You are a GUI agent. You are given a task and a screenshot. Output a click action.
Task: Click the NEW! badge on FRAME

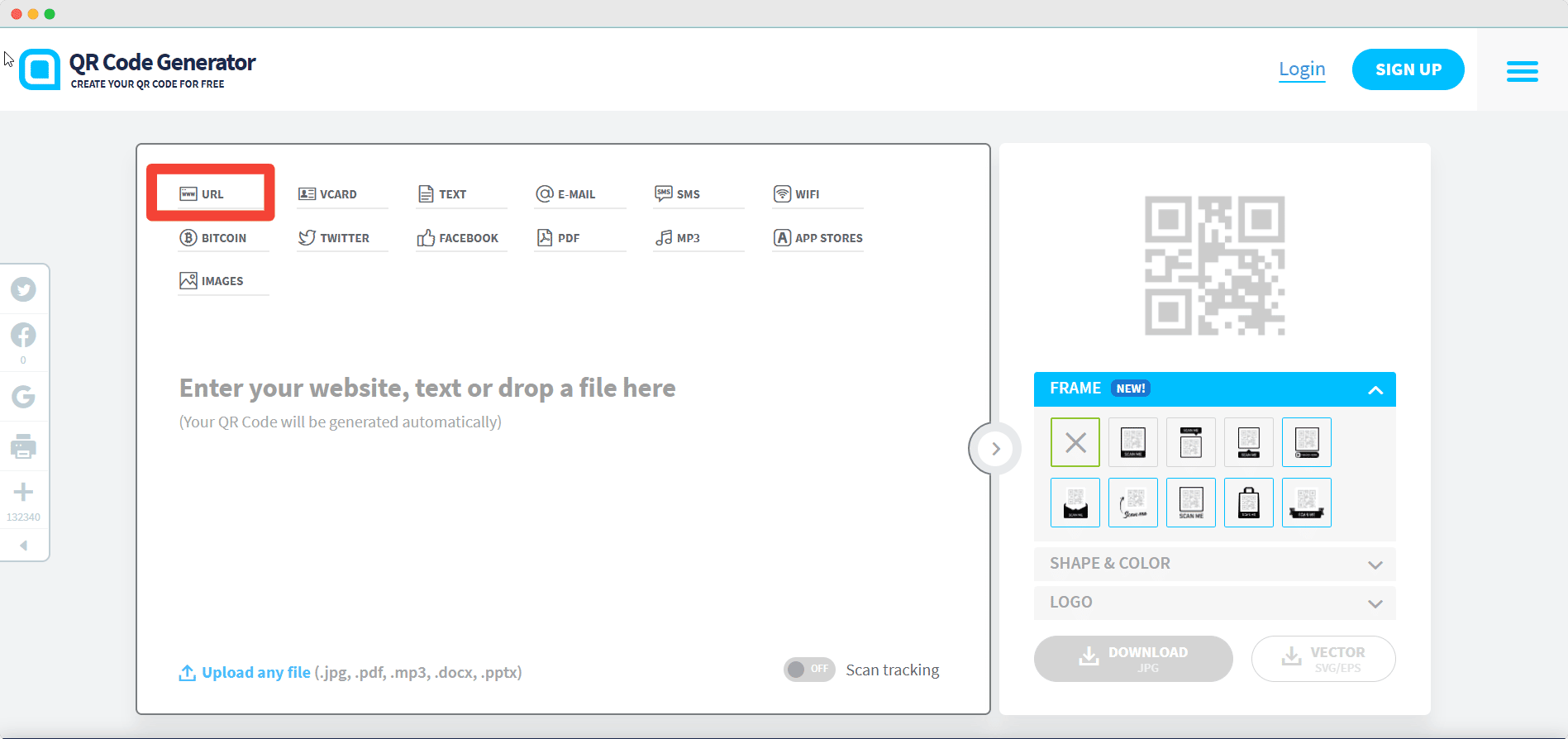click(1130, 389)
